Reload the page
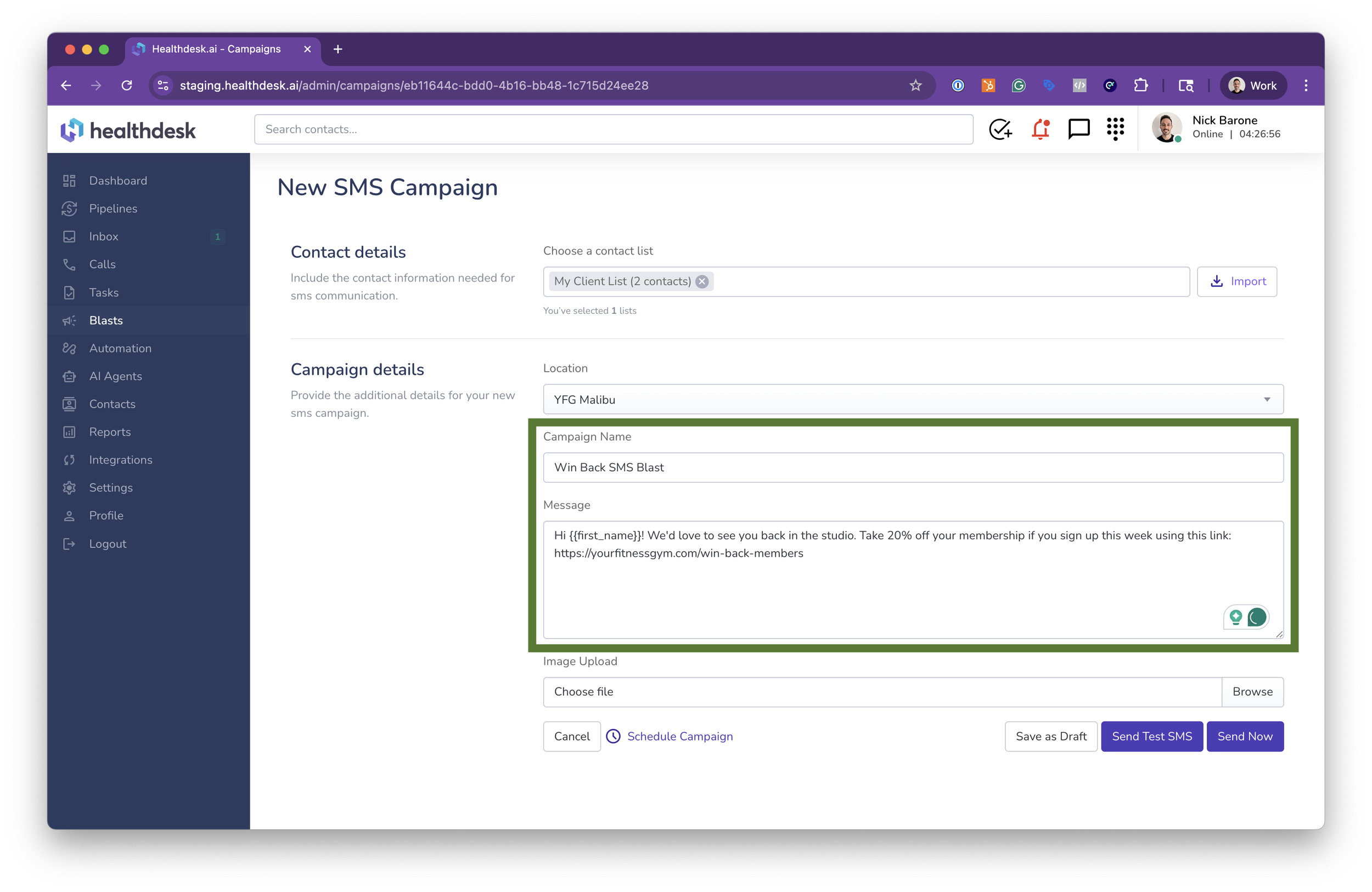This screenshot has height=892, width=1372. click(x=127, y=85)
